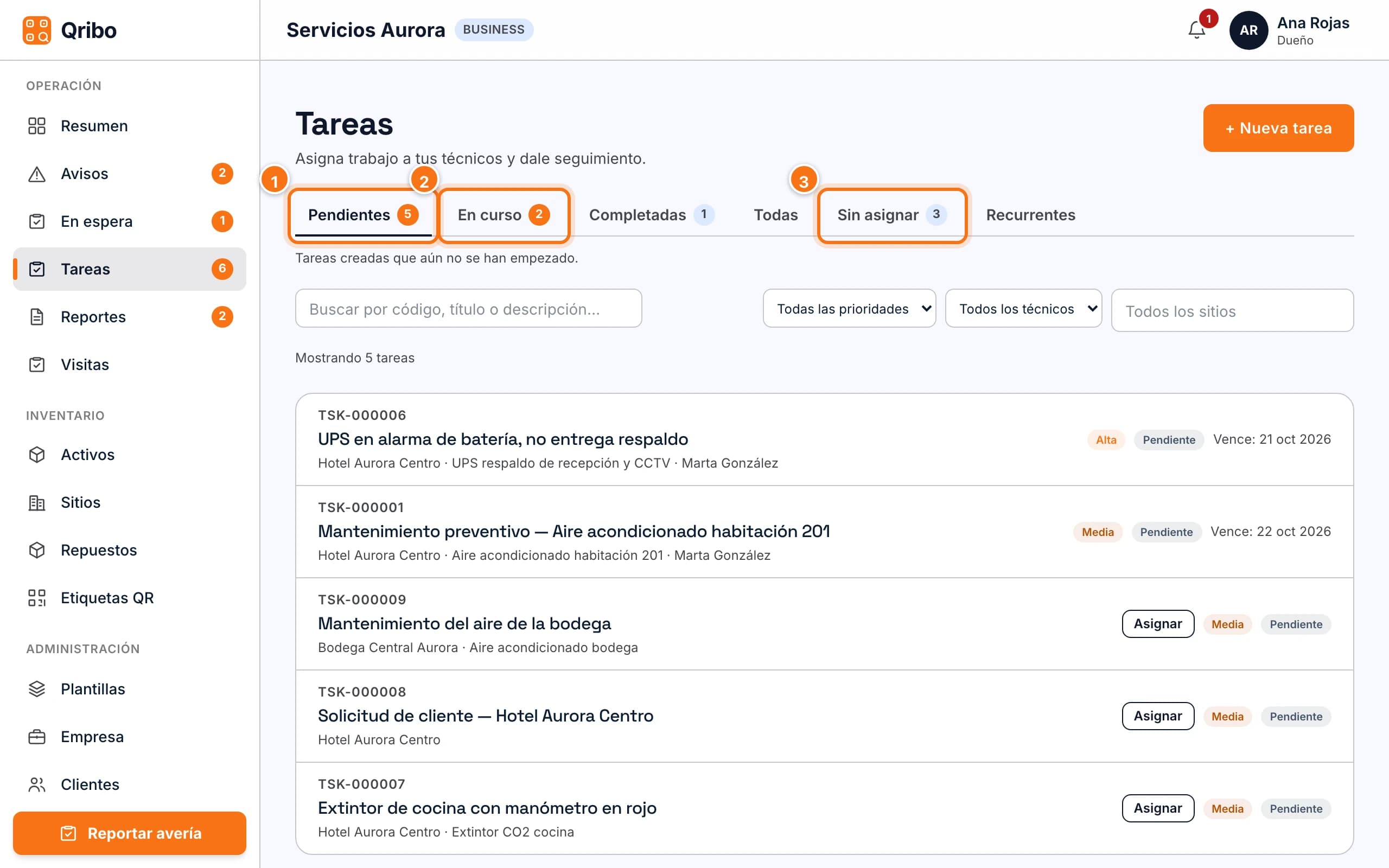Select the Sin asignar tab
Image resolution: width=1389 pixels, height=868 pixels.
(891, 215)
